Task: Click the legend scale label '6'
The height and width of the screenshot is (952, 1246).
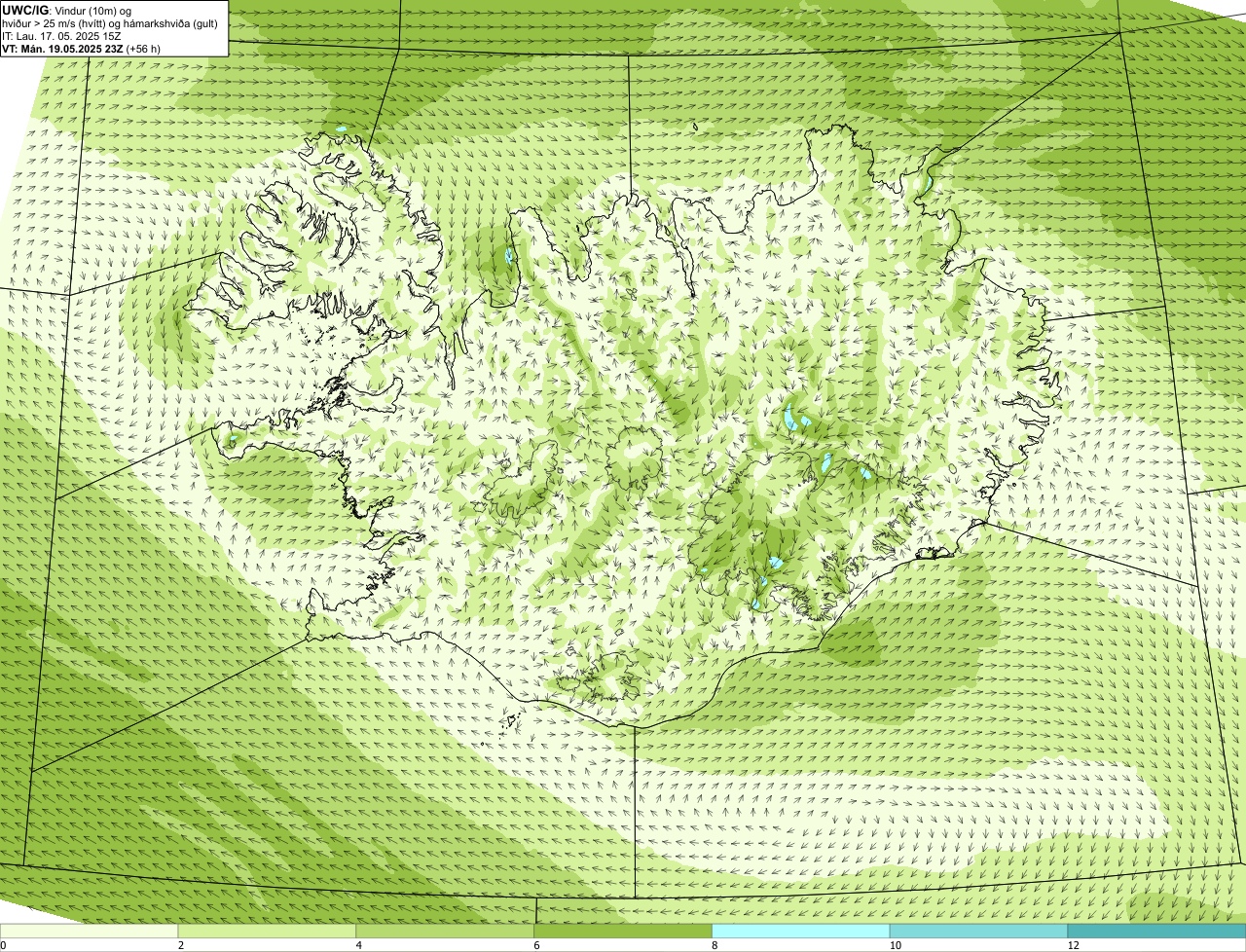Action: (x=536, y=945)
